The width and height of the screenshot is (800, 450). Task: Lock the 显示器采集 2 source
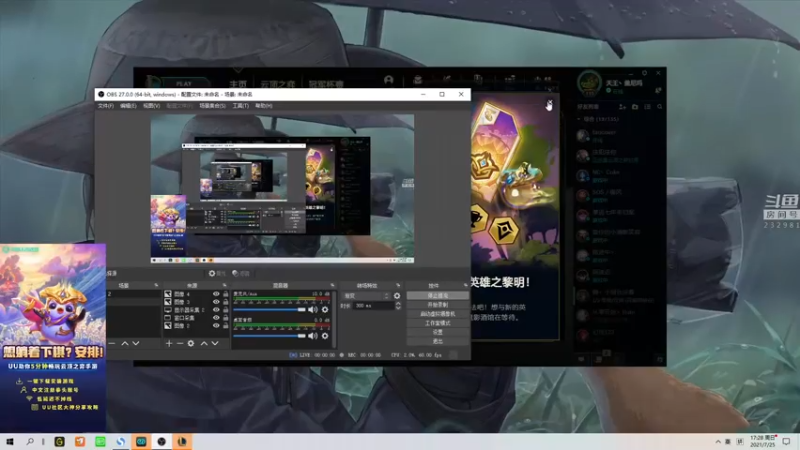click(226, 310)
